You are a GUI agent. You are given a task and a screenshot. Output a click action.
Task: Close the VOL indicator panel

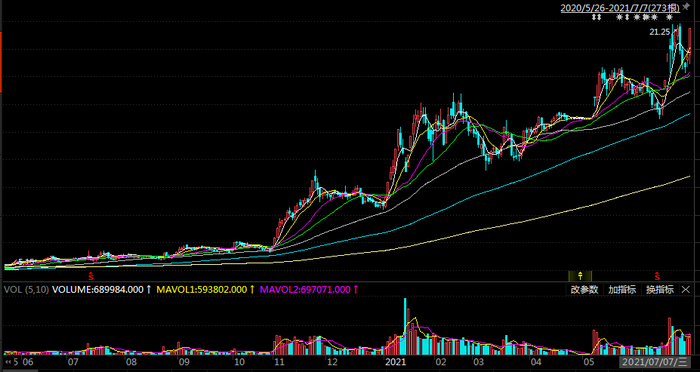click(x=686, y=289)
